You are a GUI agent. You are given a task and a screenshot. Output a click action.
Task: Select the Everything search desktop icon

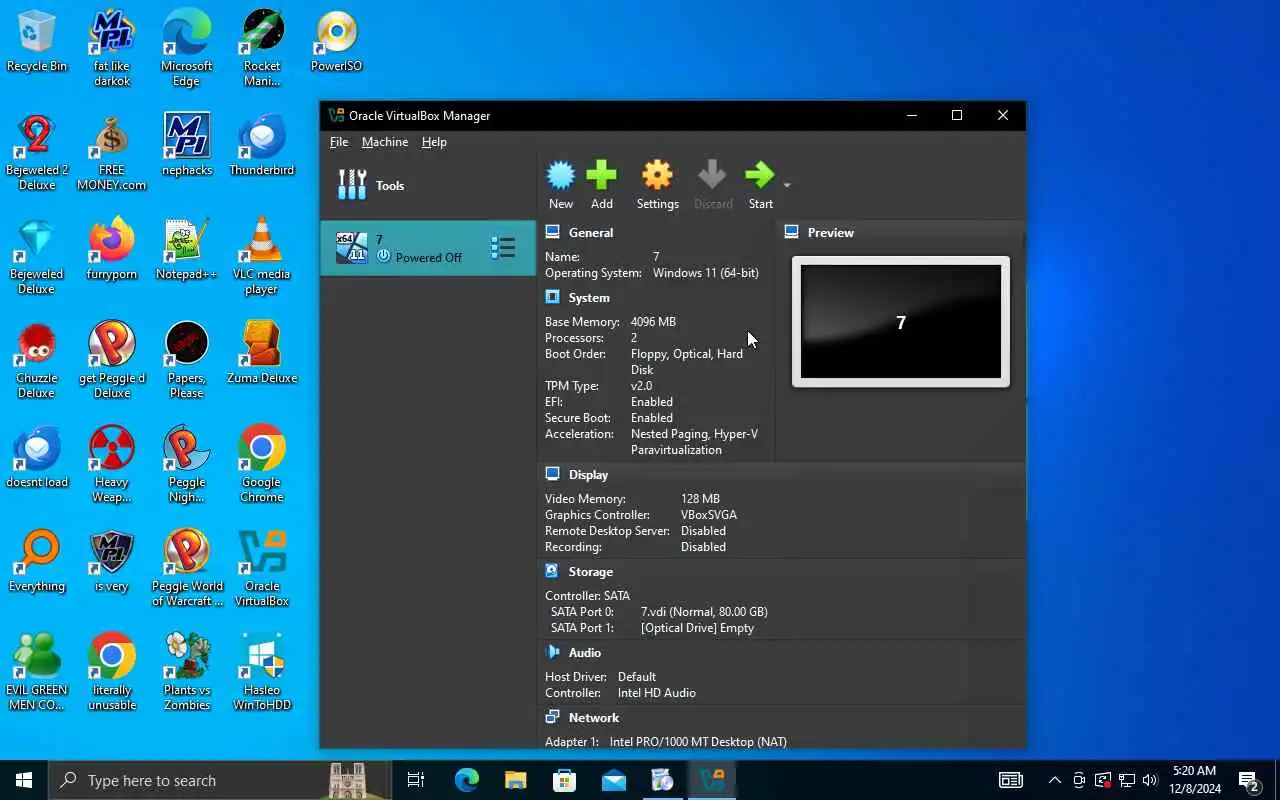click(37, 561)
